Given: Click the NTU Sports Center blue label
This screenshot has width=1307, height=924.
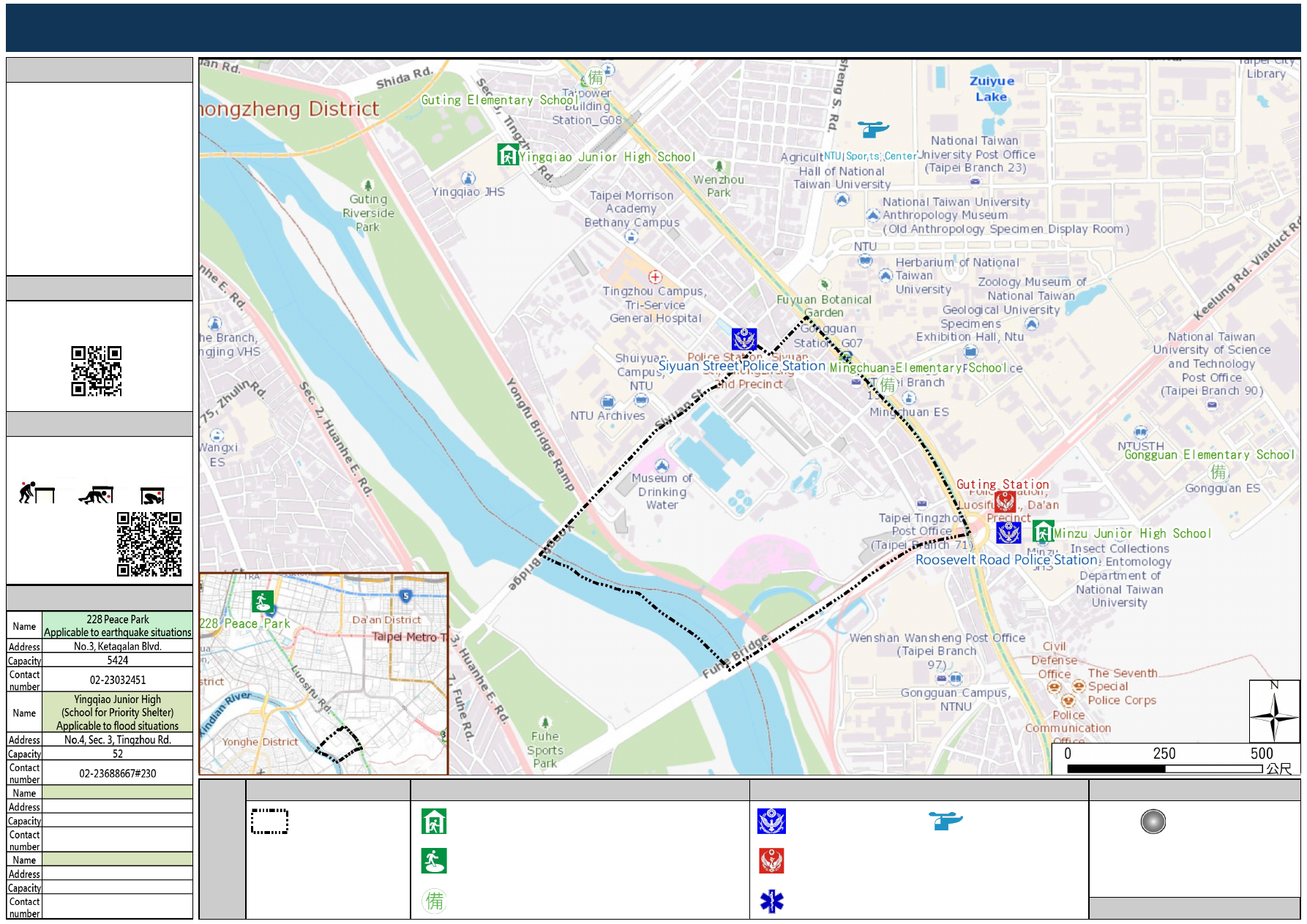Looking at the screenshot, I should (870, 156).
